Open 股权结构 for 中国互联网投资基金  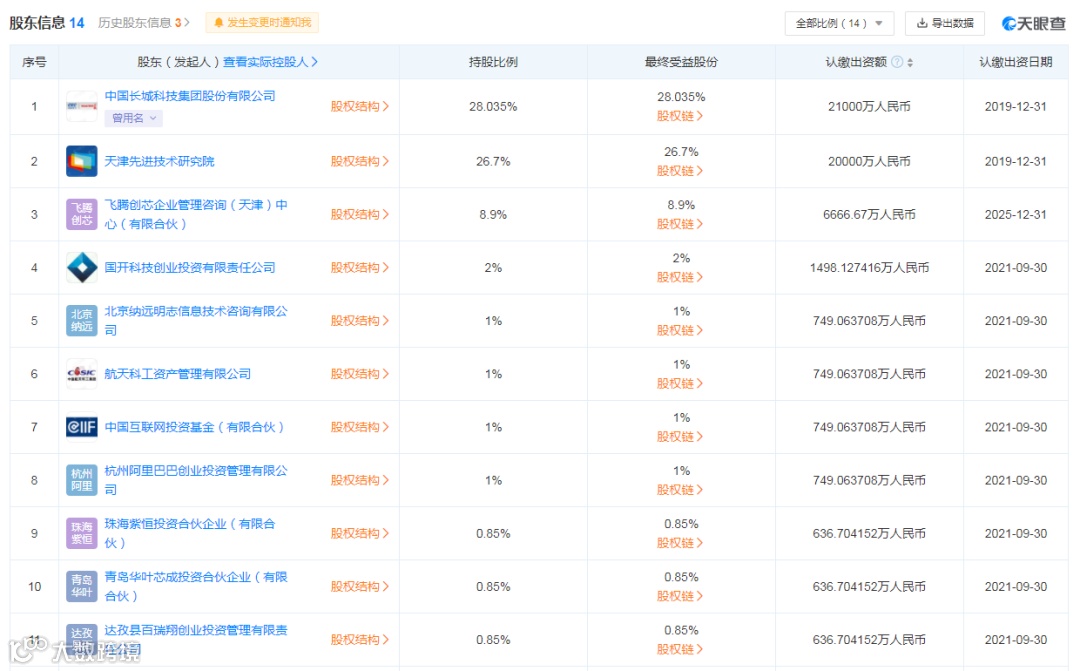click(360, 427)
